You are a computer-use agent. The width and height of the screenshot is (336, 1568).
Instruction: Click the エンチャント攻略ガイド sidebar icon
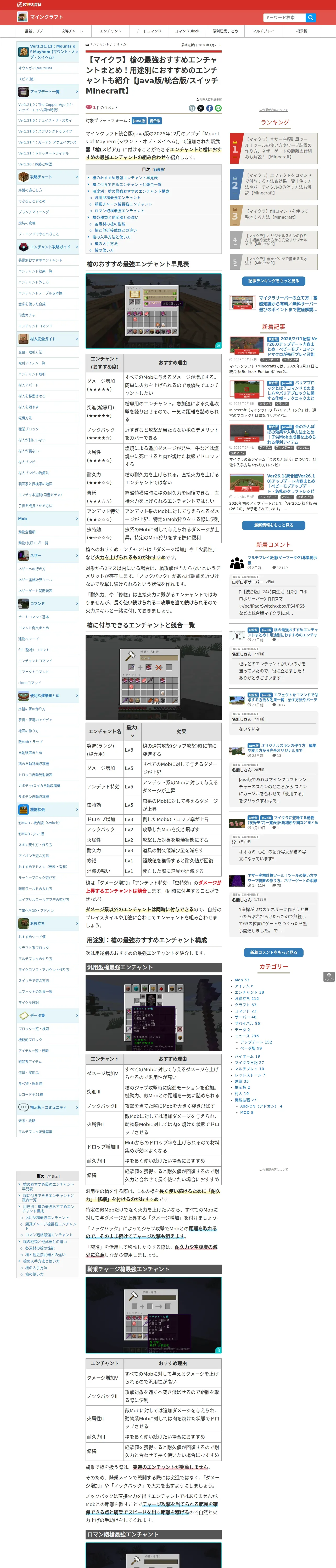(23, 247)
